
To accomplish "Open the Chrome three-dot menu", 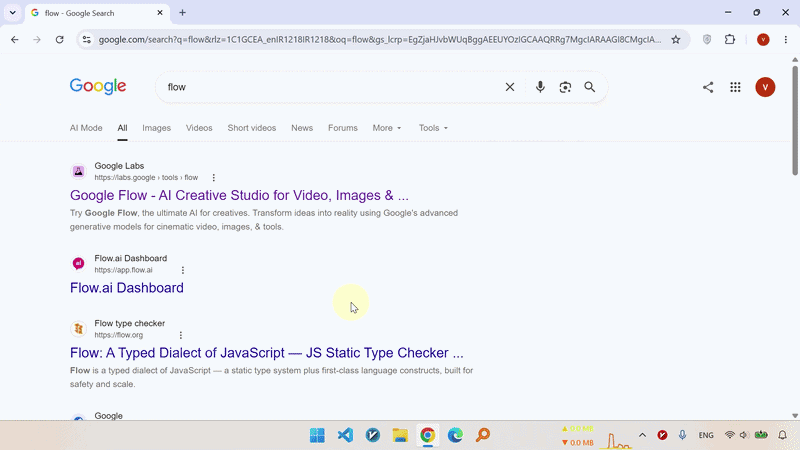I will click(x=786, y=39).
